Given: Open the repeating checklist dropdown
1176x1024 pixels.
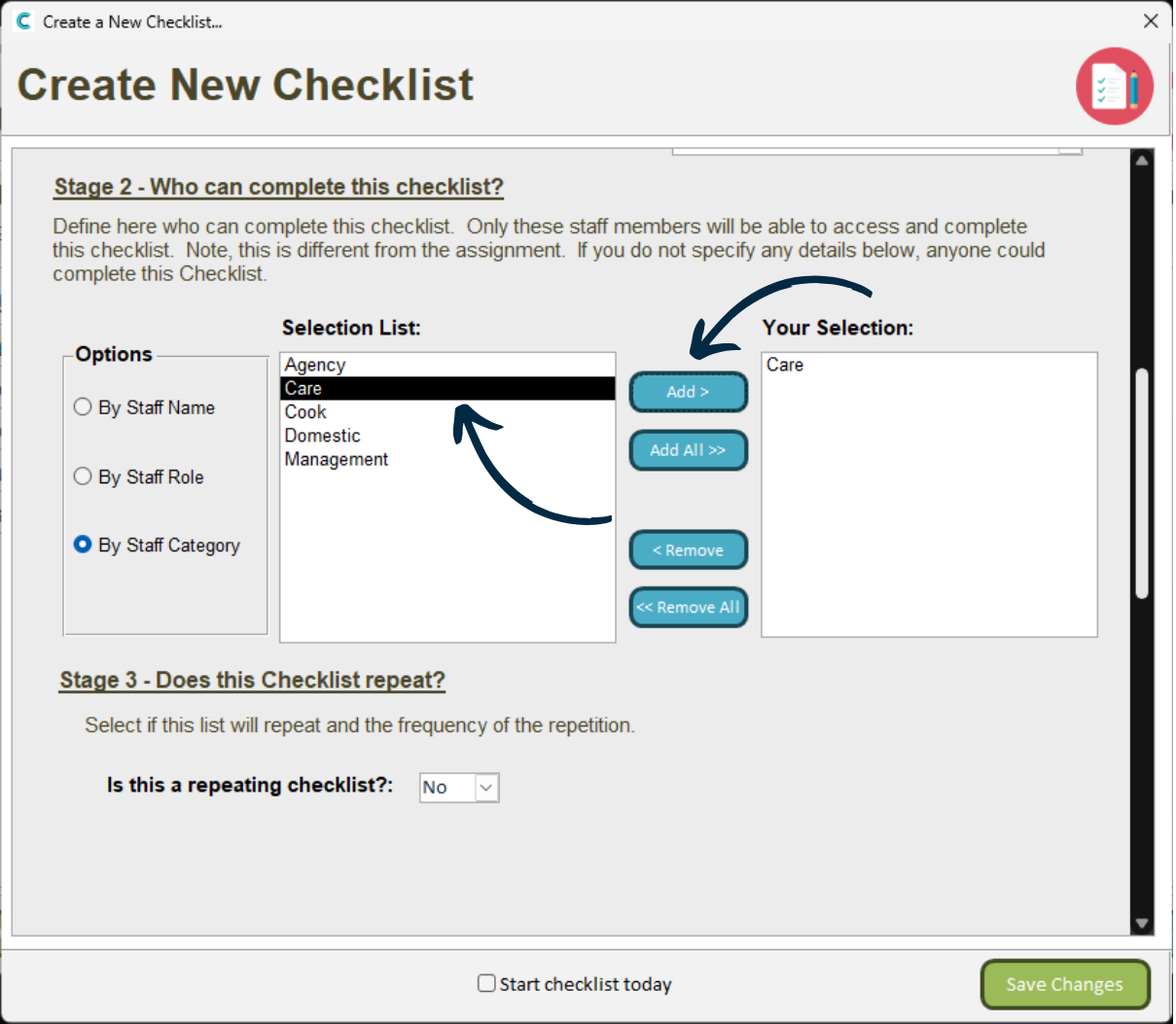Looking at the screenshot, I should (486, 788).
